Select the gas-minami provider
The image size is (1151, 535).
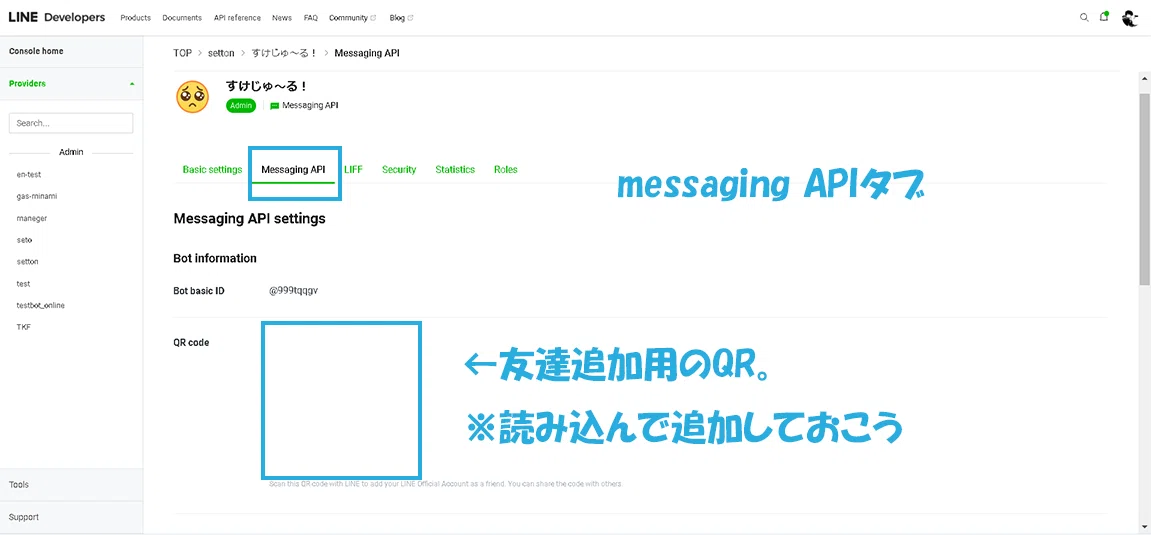[37, 197]
